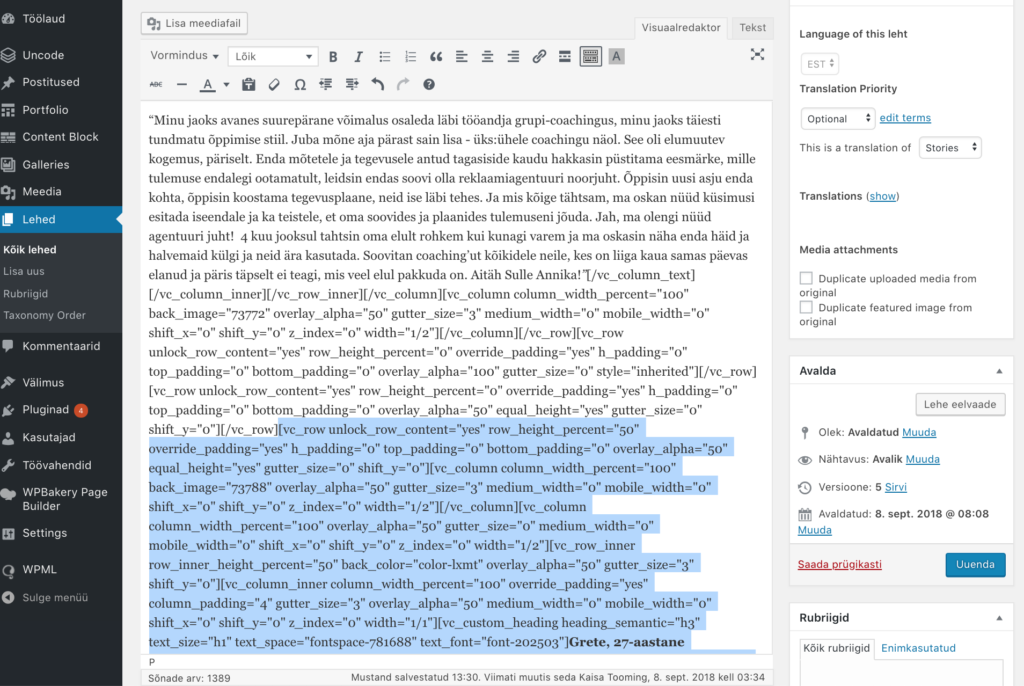Apply strikethrough formatting
The height and width of the screenshot is (686, 1024).
[x=155, y=84]
